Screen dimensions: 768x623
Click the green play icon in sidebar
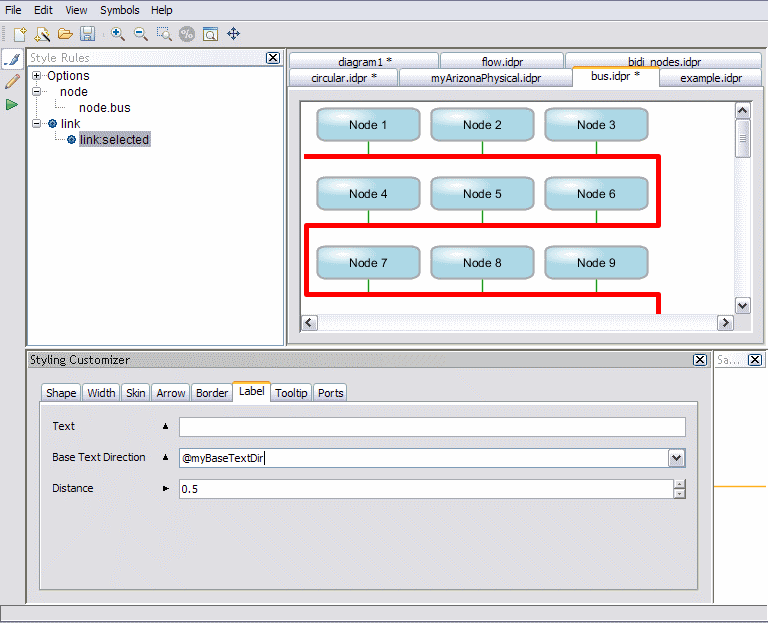[x=11, y=104]
